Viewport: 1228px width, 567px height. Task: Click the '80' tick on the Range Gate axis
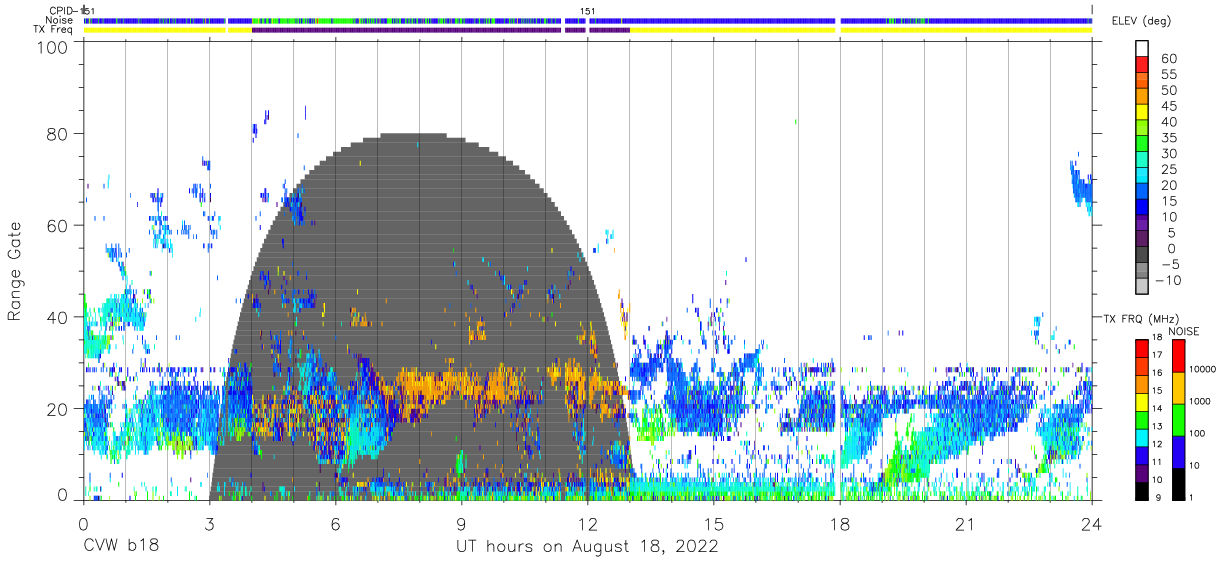tap(59, 134)
